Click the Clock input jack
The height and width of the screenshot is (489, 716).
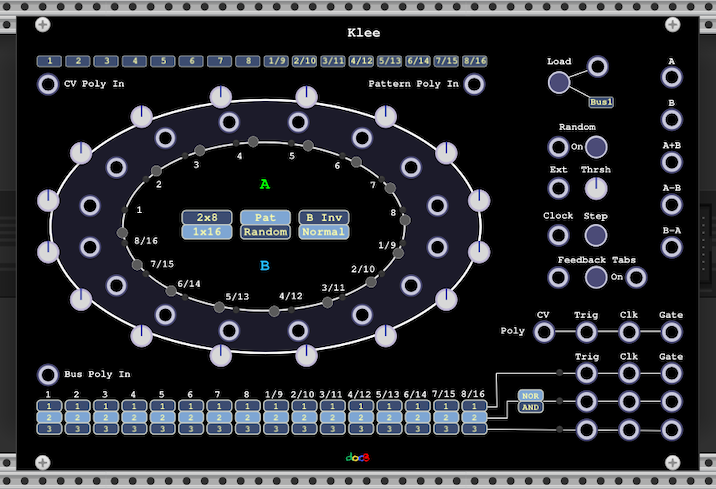point(558,235)
